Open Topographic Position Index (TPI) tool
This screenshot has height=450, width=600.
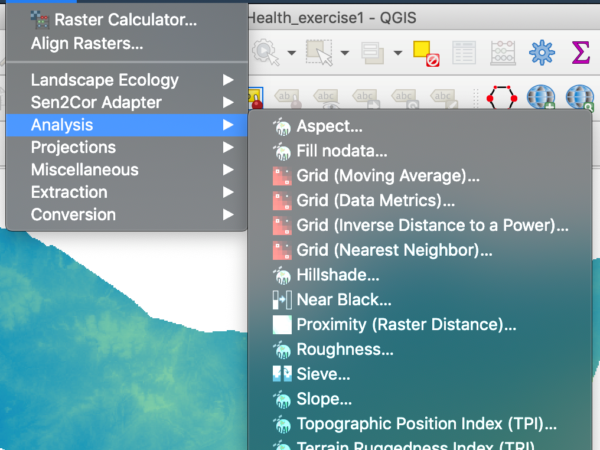tap(420, 424)
